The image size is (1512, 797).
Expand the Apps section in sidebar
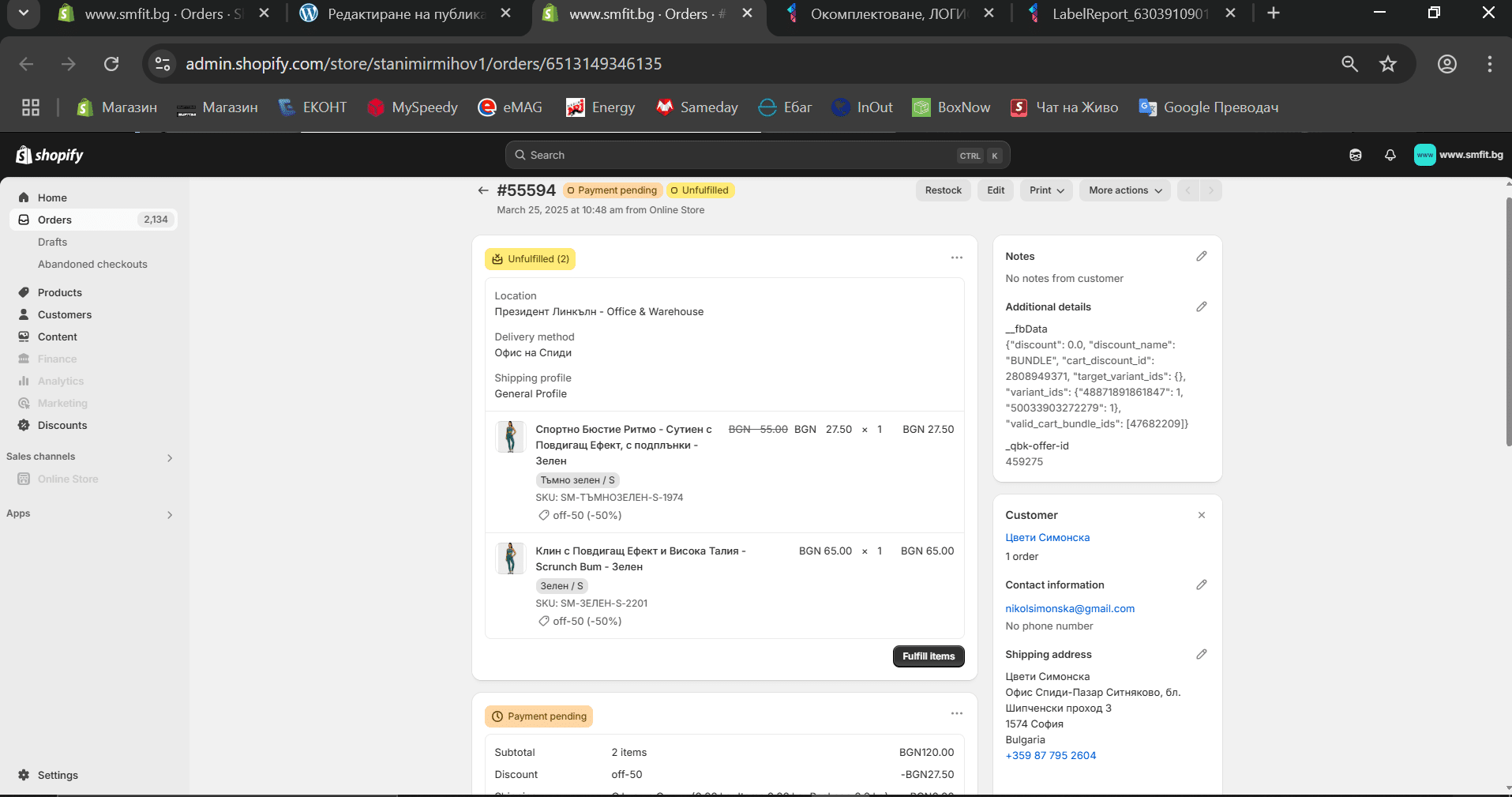click(x=169, y=514)
